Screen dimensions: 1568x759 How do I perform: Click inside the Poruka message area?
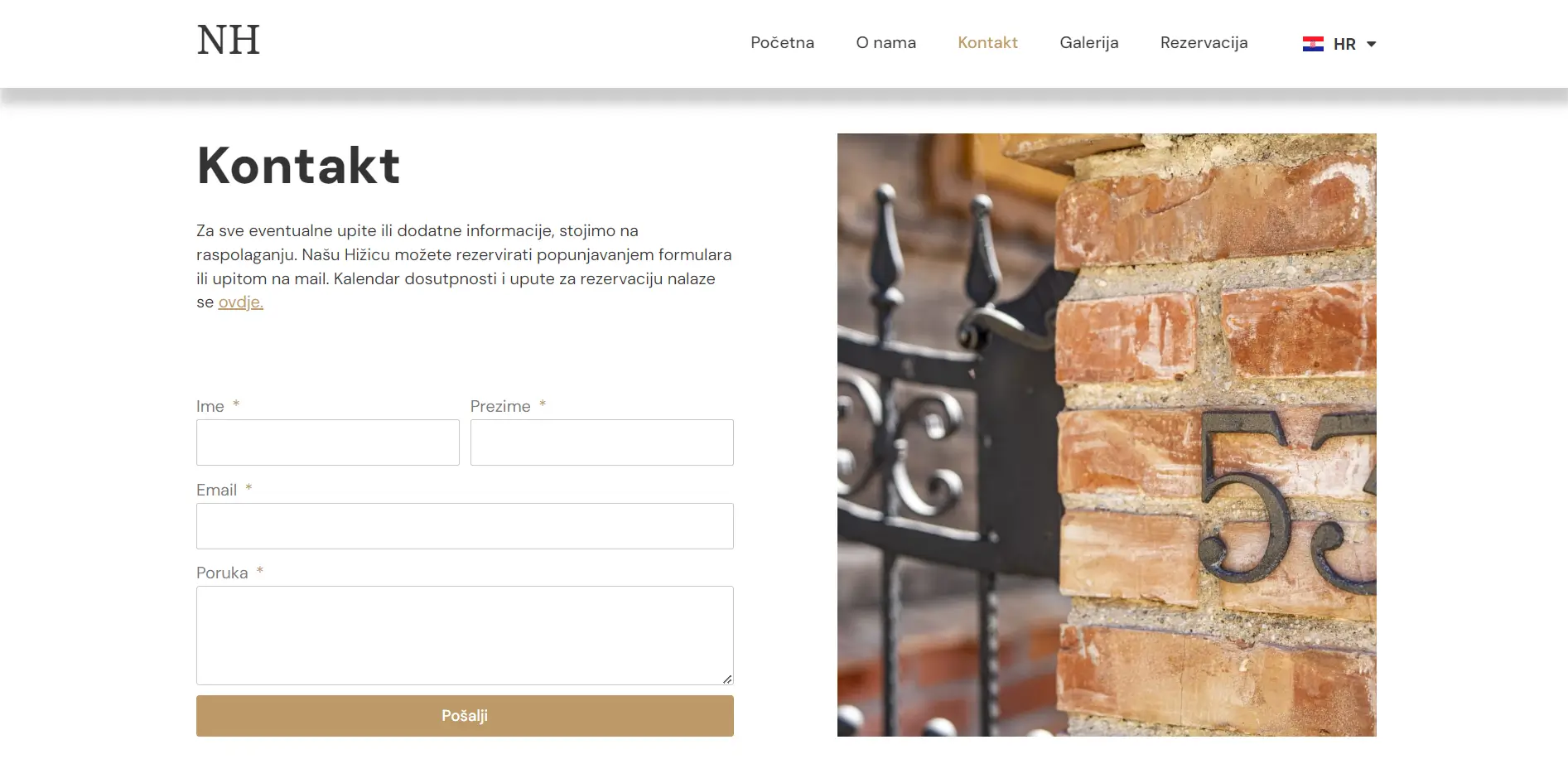(465, 636)
